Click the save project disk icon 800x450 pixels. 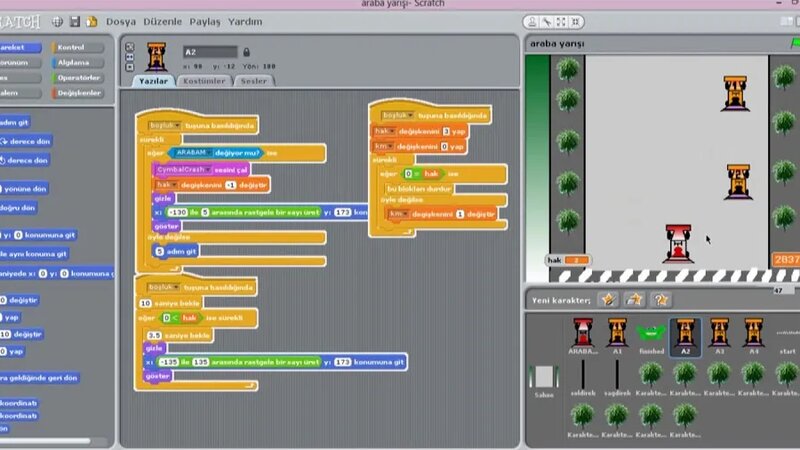coord(74,21)
